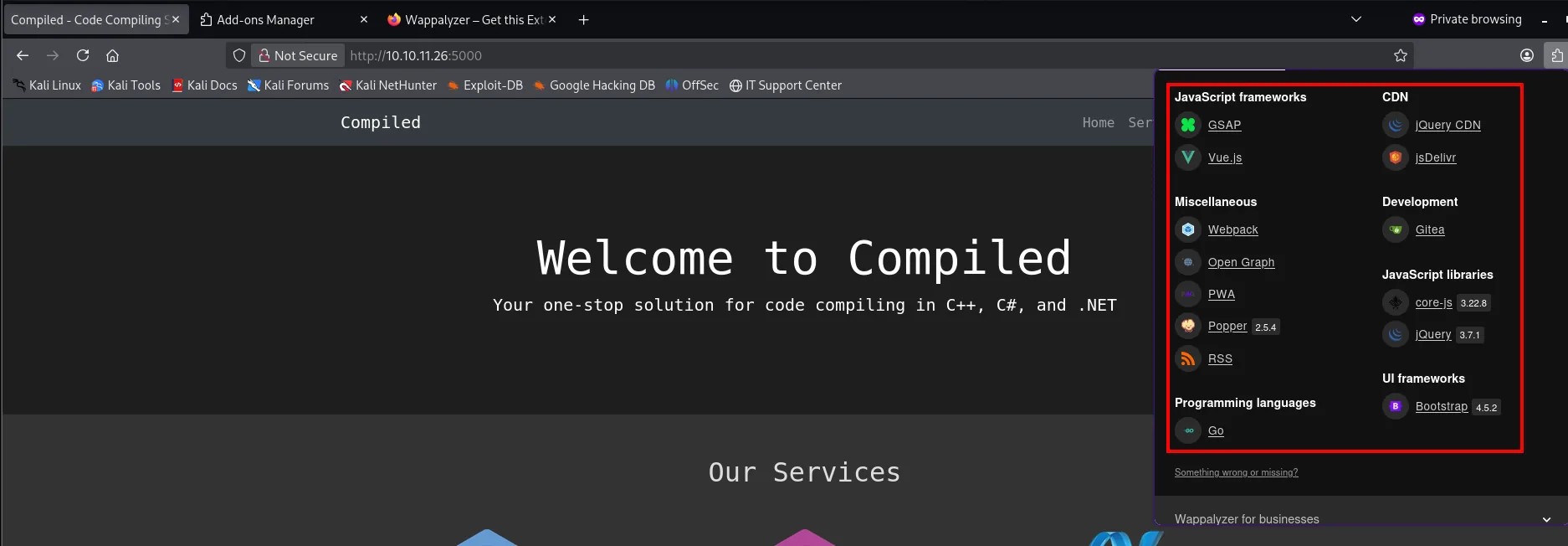
Task: Open the Exploit-DB bookmark
Action: pyautogui.click(x=484, y=85)
